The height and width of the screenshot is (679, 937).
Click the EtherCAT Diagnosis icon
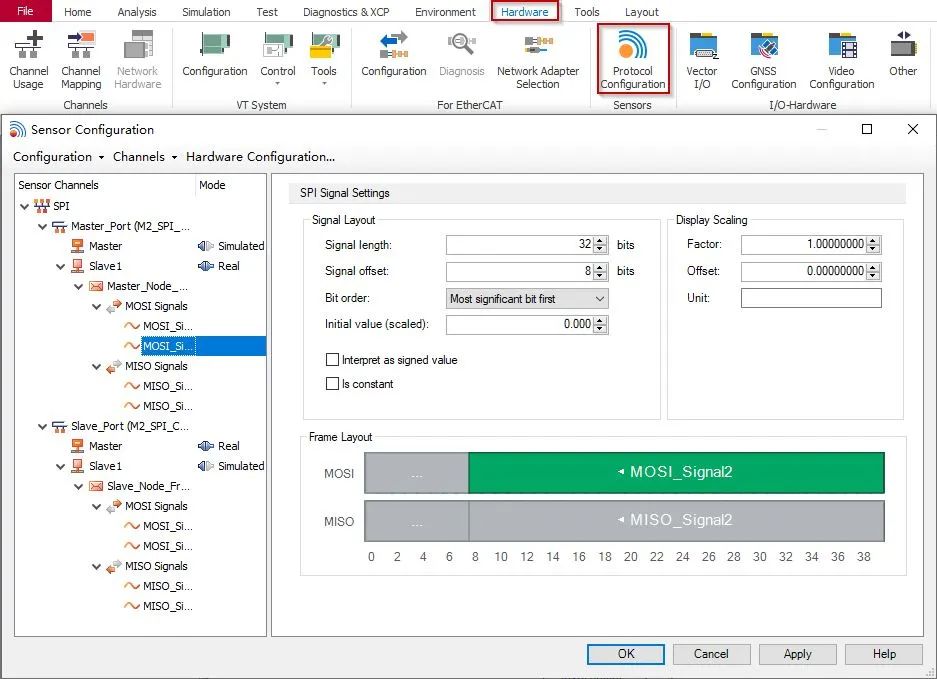pyautogui.click(x=461, y=46)
